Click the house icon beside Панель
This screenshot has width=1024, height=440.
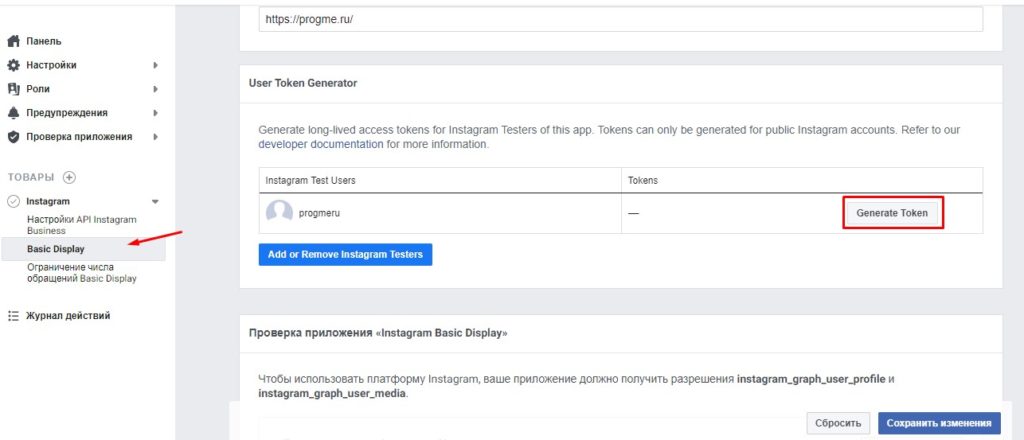pos(13,41)
